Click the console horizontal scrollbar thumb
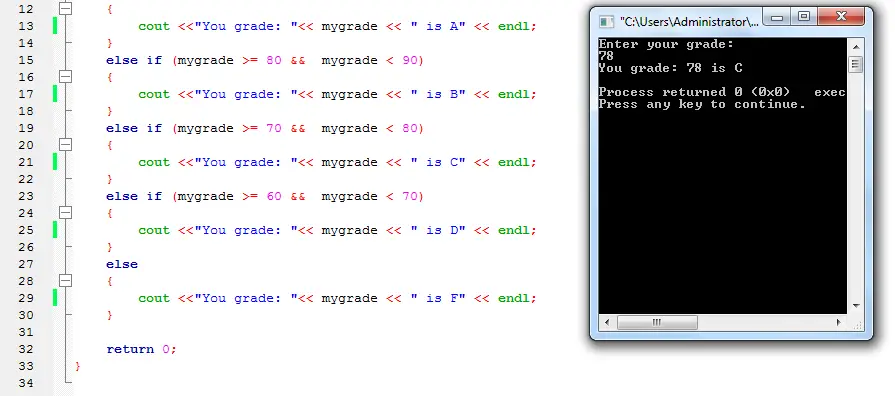The height and width of the screenshot is (396, 895). point(657,322)
